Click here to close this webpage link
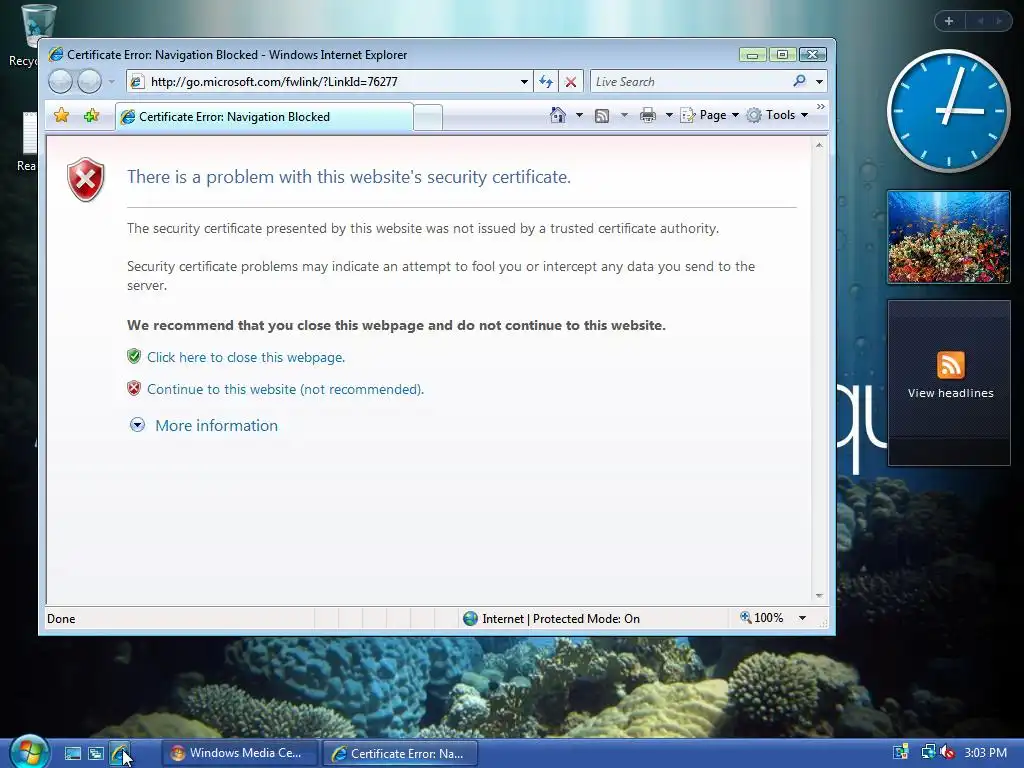The height and width of the screenshot is (768, 1024). click(246, 357)
